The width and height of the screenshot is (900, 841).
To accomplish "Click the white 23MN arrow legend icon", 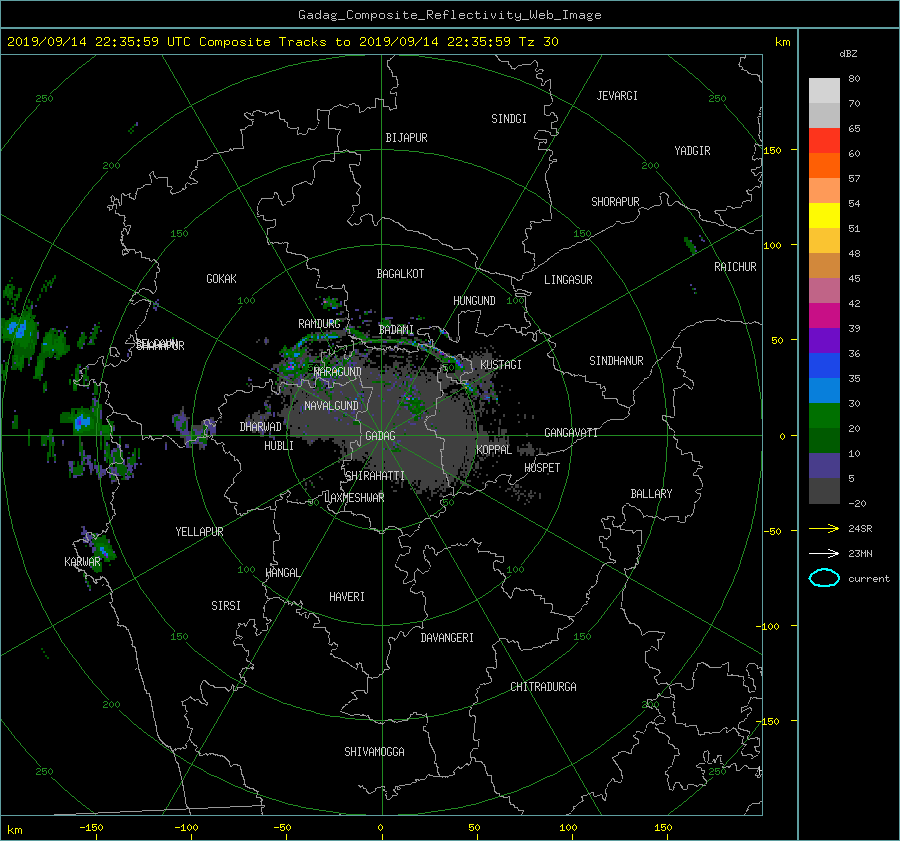I will click(824, 553).
